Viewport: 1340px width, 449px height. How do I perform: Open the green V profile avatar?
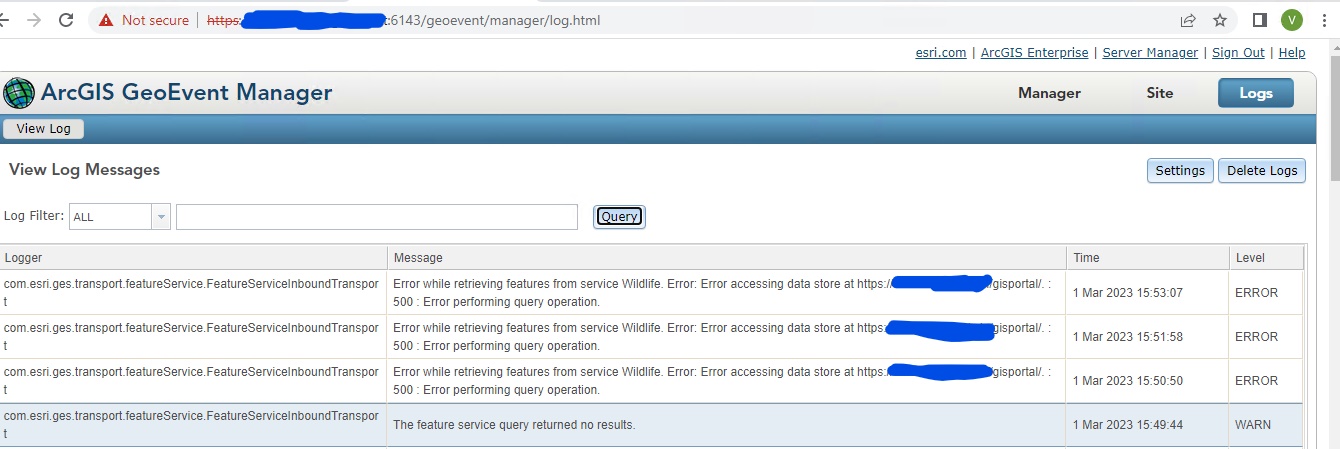point(1292,20)
